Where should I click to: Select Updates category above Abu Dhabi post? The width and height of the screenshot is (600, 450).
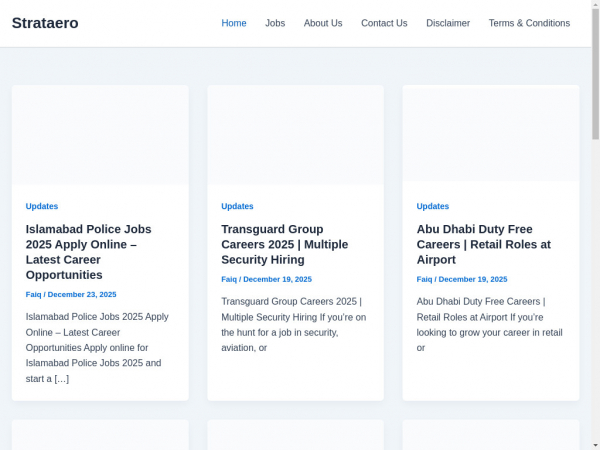coord(433,206)
